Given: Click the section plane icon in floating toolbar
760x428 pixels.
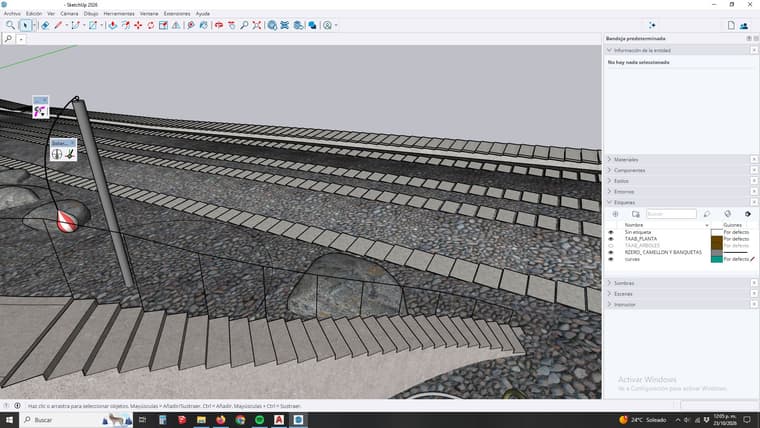Looking at the screenshot, I should point(57,154).
